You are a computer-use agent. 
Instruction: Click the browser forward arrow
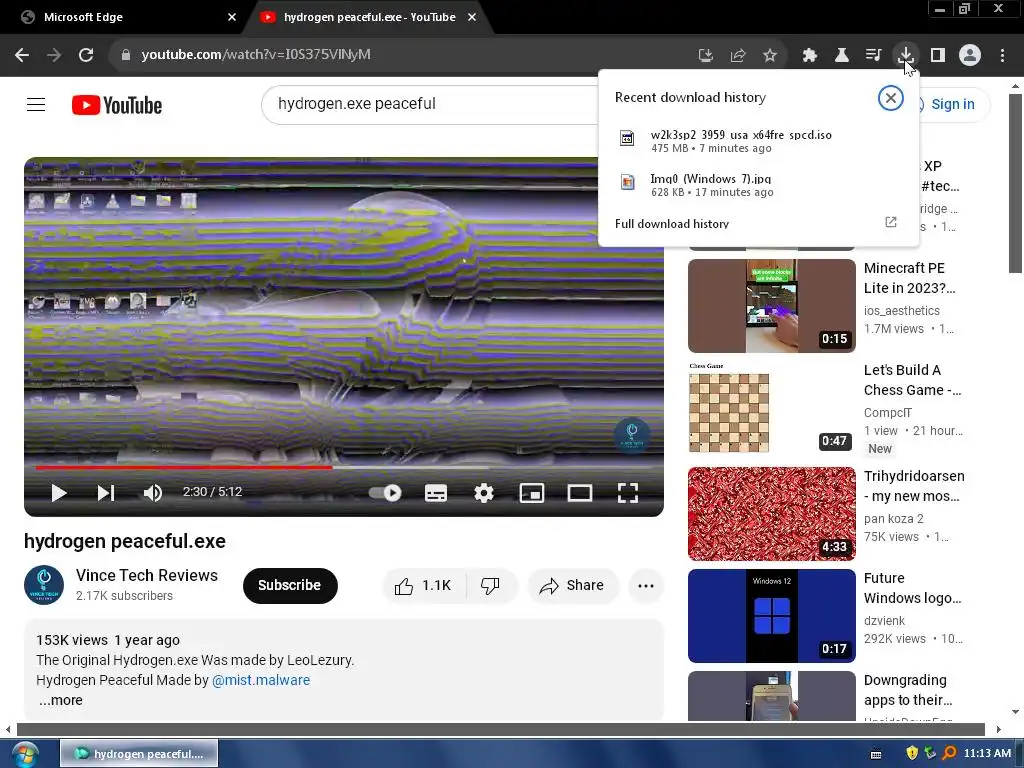coord(54,55)
